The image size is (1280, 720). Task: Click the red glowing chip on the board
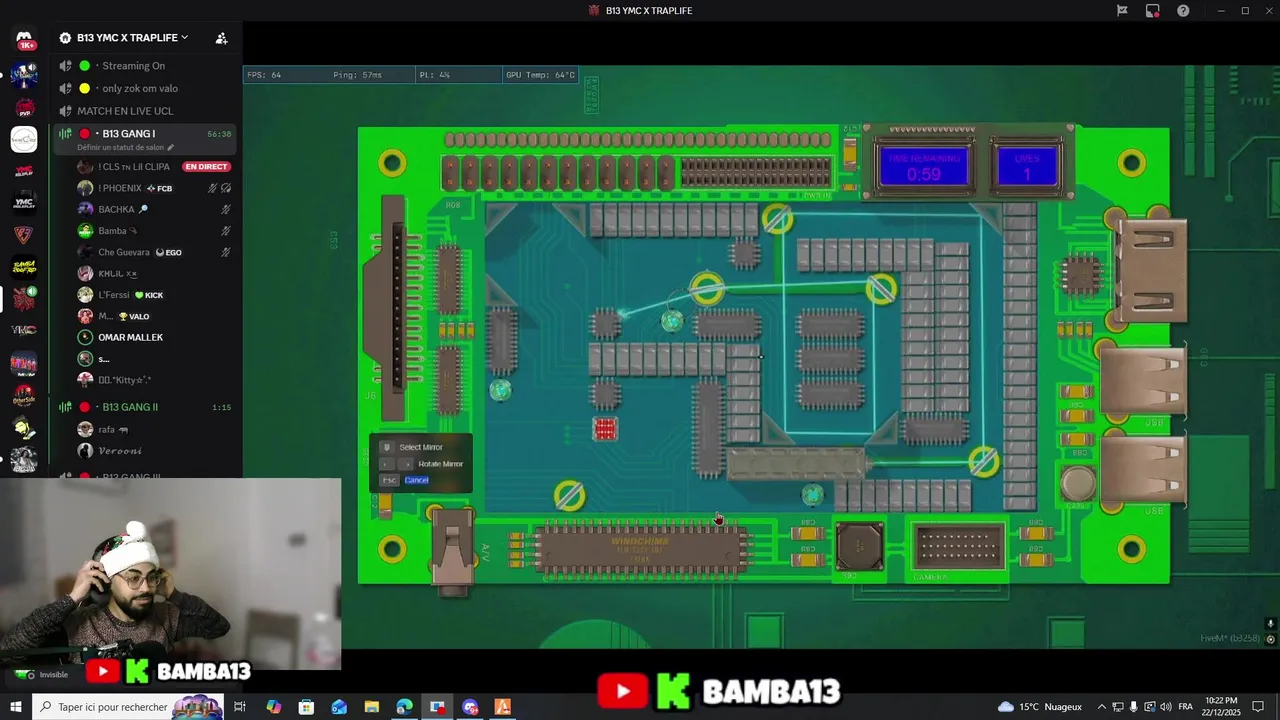click(x=605, y=429)
